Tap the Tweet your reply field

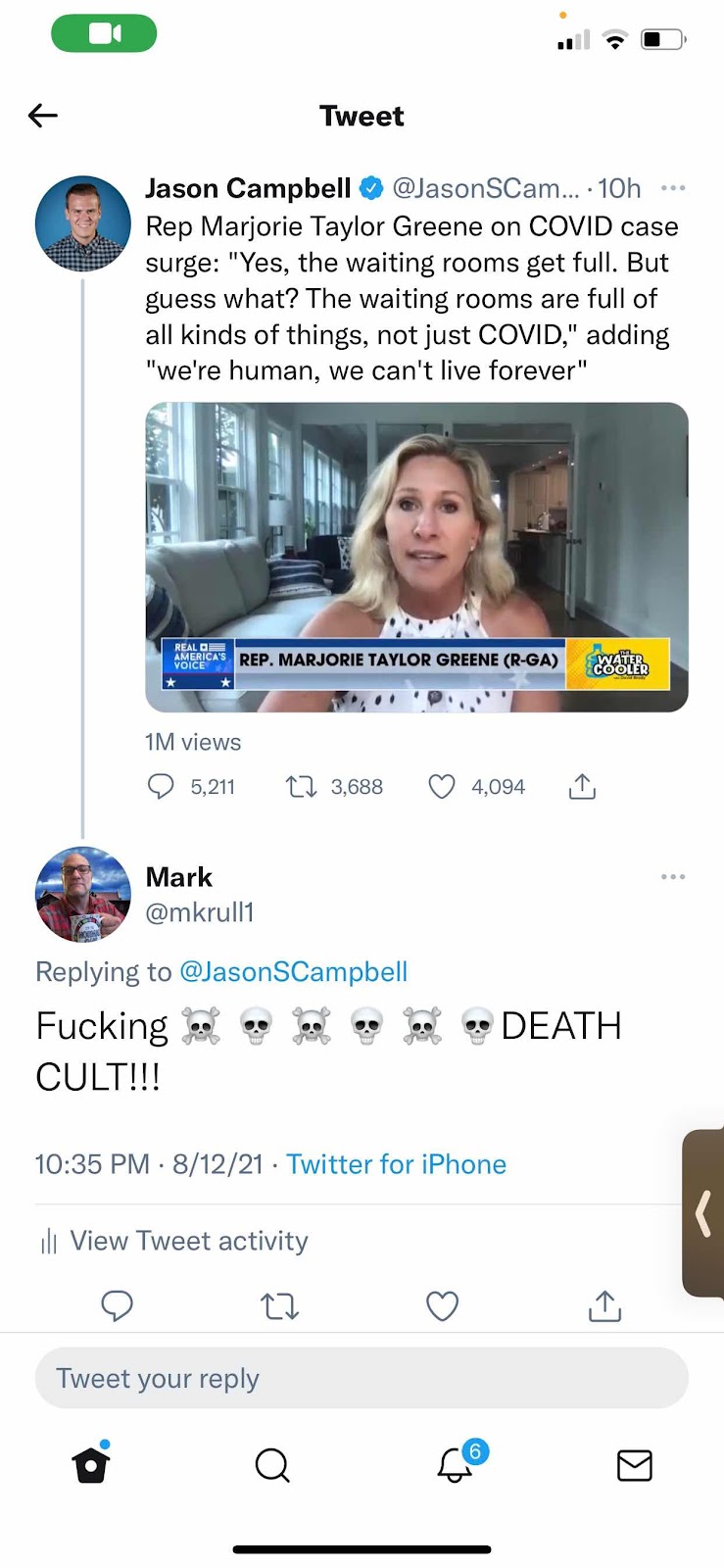[362, 1378]
